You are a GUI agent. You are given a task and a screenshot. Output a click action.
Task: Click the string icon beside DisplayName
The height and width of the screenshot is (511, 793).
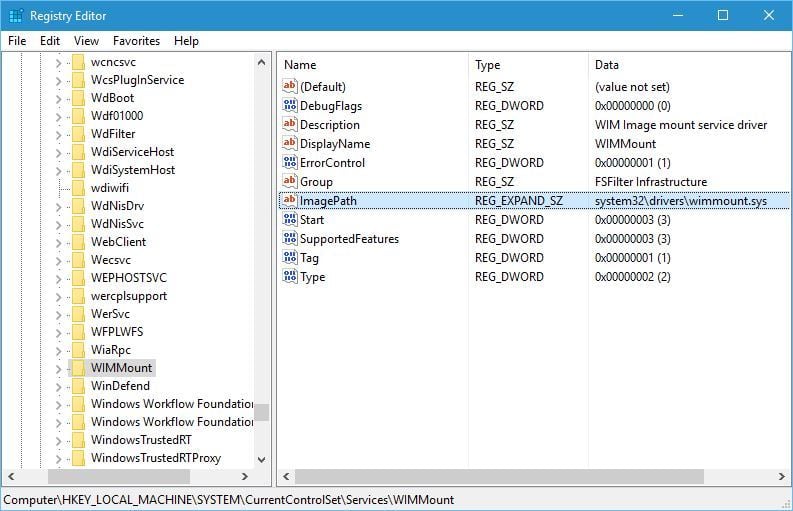point(289,143)
